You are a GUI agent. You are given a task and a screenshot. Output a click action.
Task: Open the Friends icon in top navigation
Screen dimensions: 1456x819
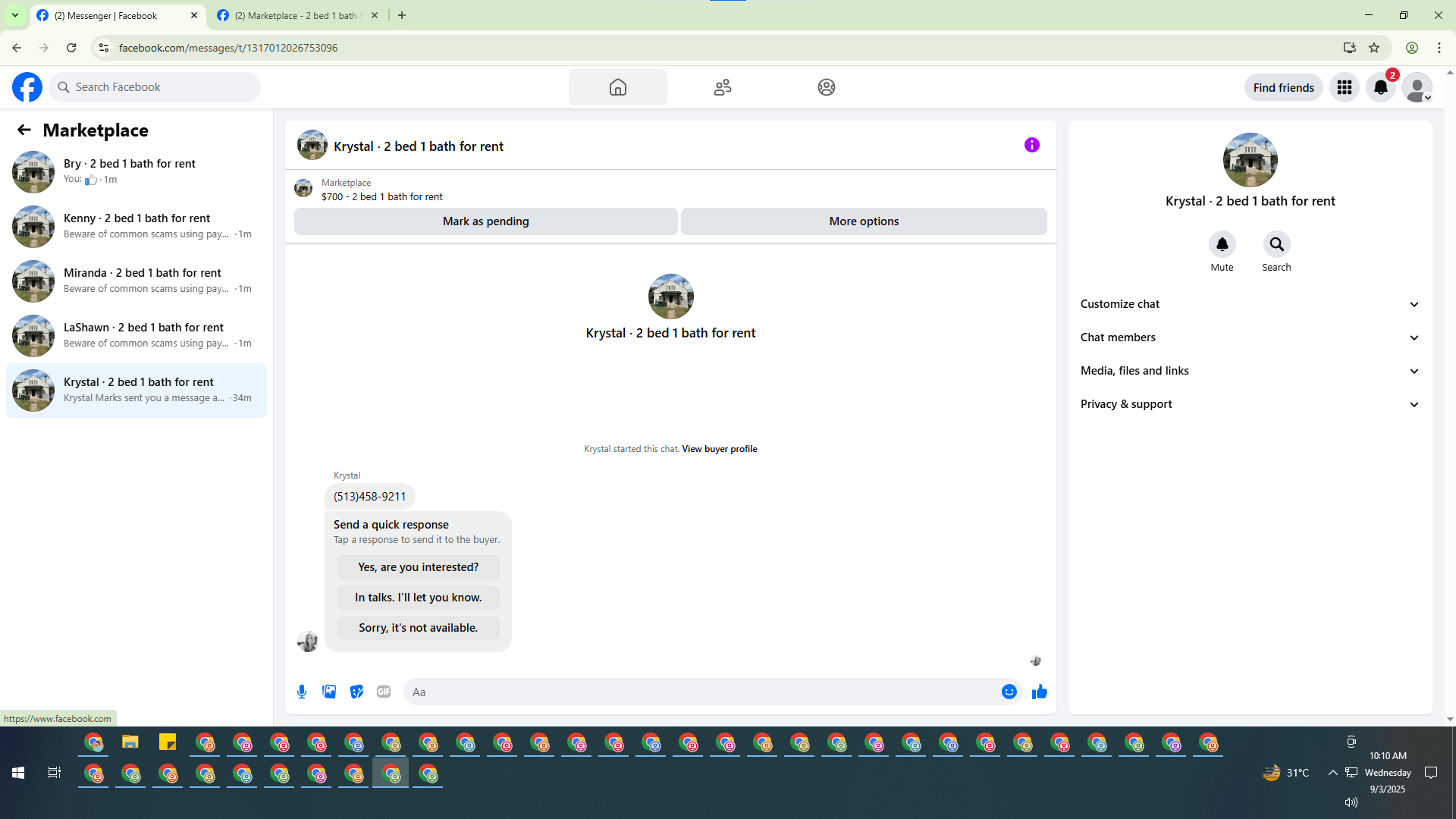coord(723,87)
